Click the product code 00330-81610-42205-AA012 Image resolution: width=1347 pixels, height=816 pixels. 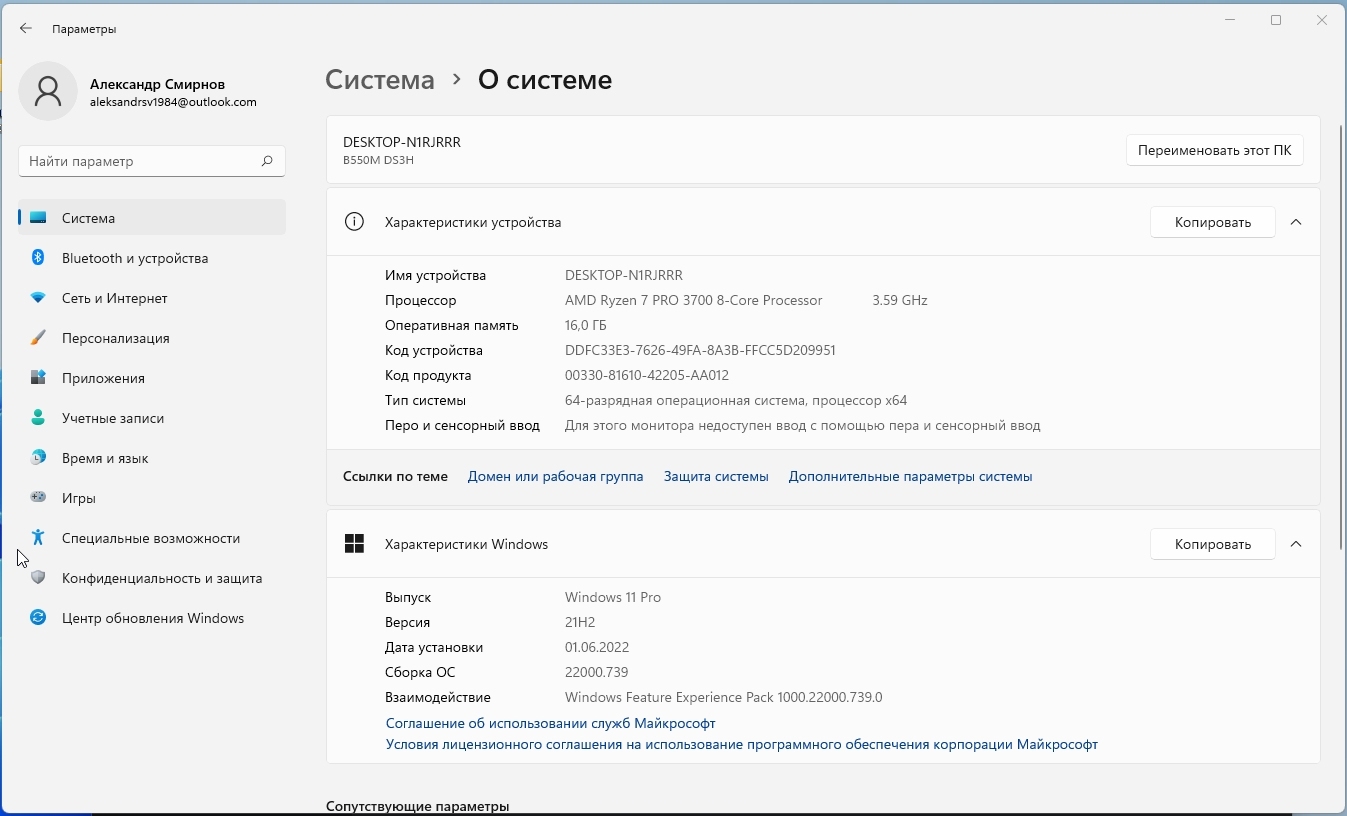coord(647,376)
